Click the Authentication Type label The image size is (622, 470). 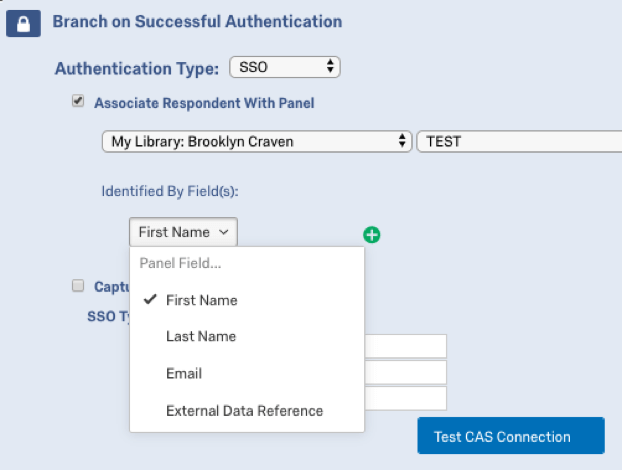(x=136, y=69)
